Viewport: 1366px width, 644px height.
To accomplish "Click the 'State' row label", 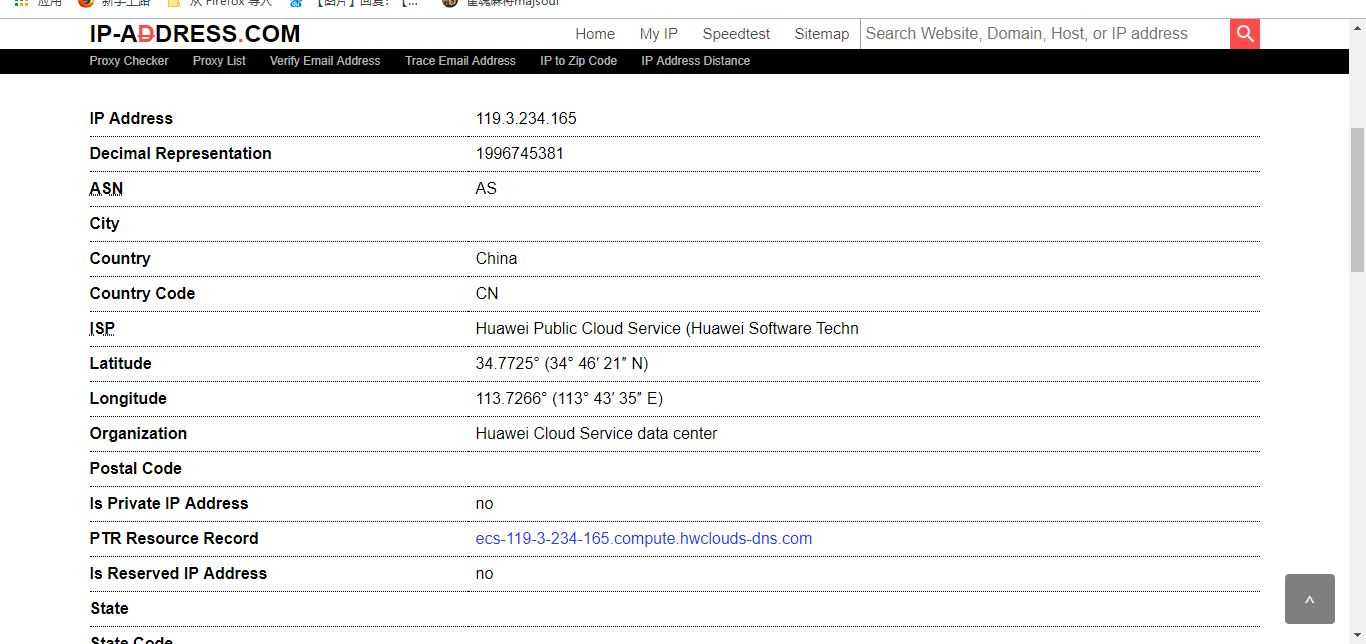I will tap(109, 608).
